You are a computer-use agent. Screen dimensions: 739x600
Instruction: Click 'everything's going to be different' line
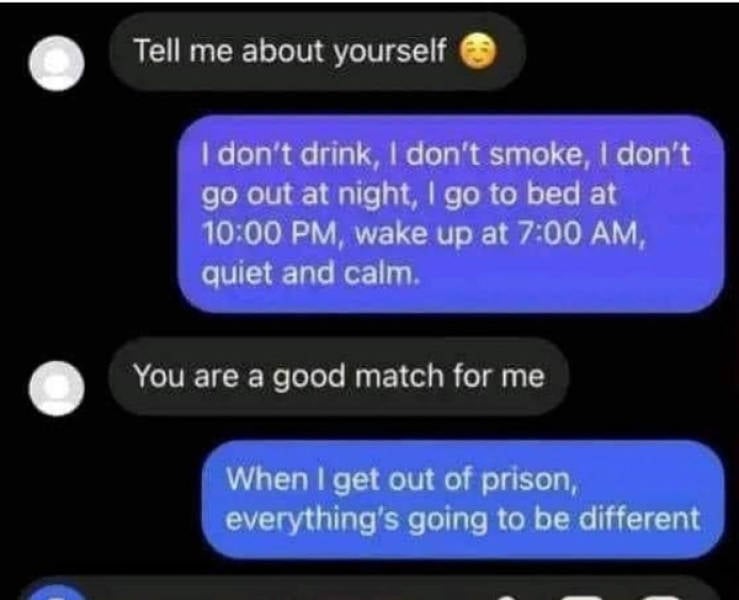[x=462, y=519]
